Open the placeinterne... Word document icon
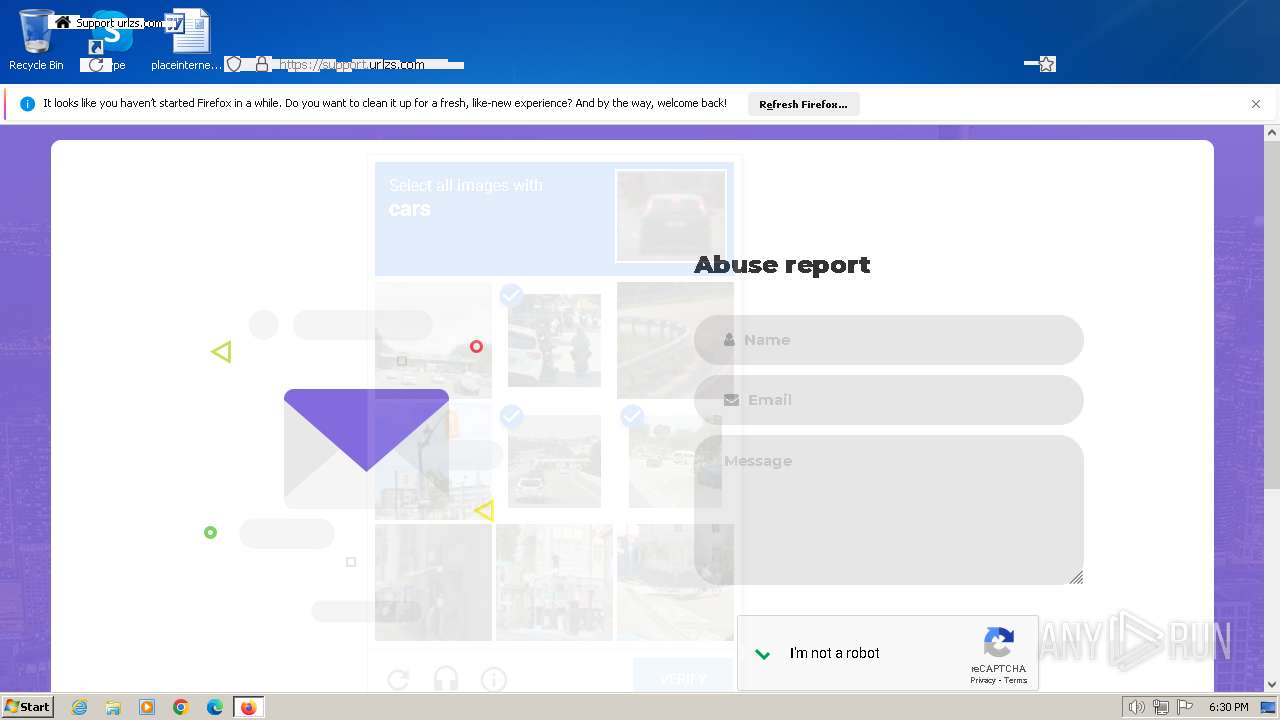This screenshot has width=1280, height=720. pos(187,40)
